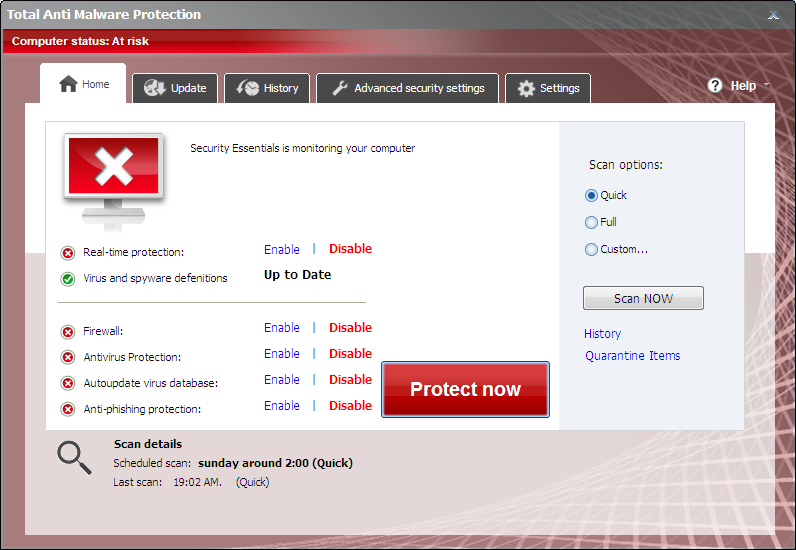
Task: Disable the Firewall
Action: (350, 328)
